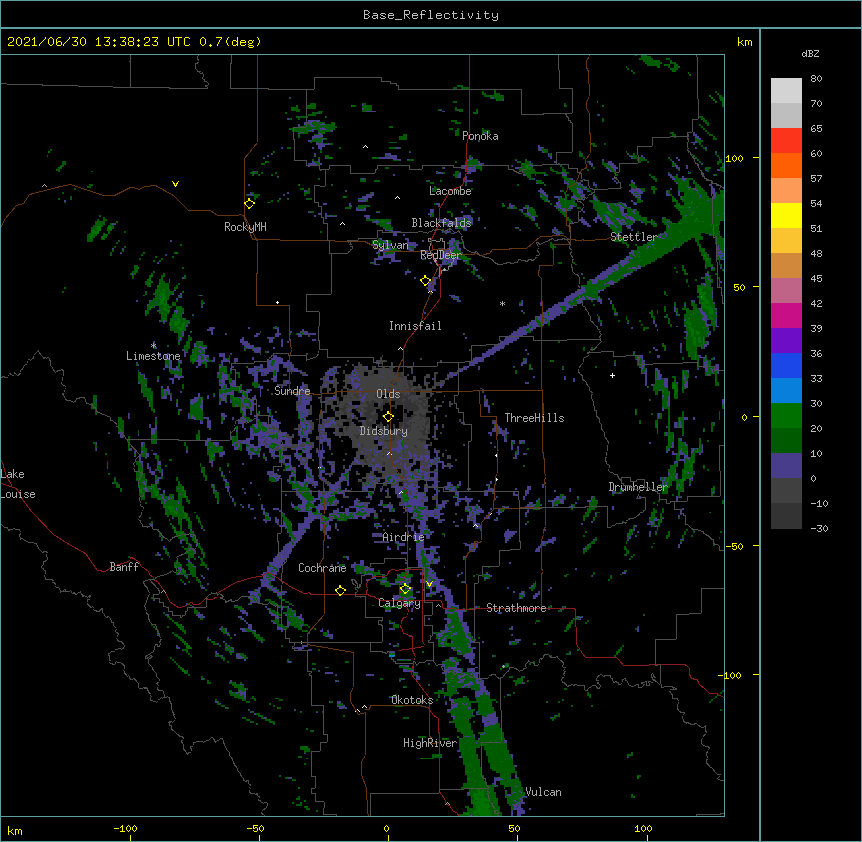Select the Blackfalds label
The image size is (862, 842).
pyautogui.click(x=441, y=223)
